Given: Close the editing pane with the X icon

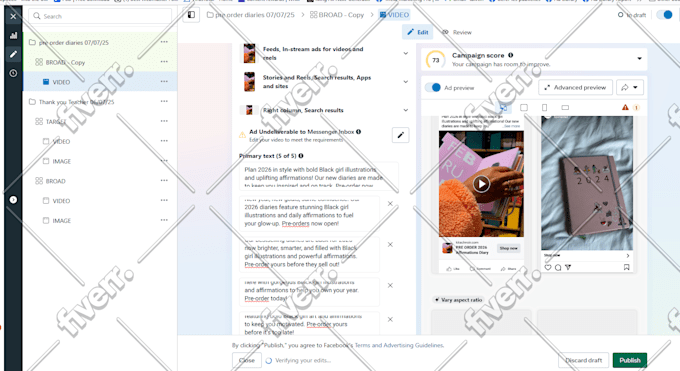Looking at the screenshot, I should 13,16.
